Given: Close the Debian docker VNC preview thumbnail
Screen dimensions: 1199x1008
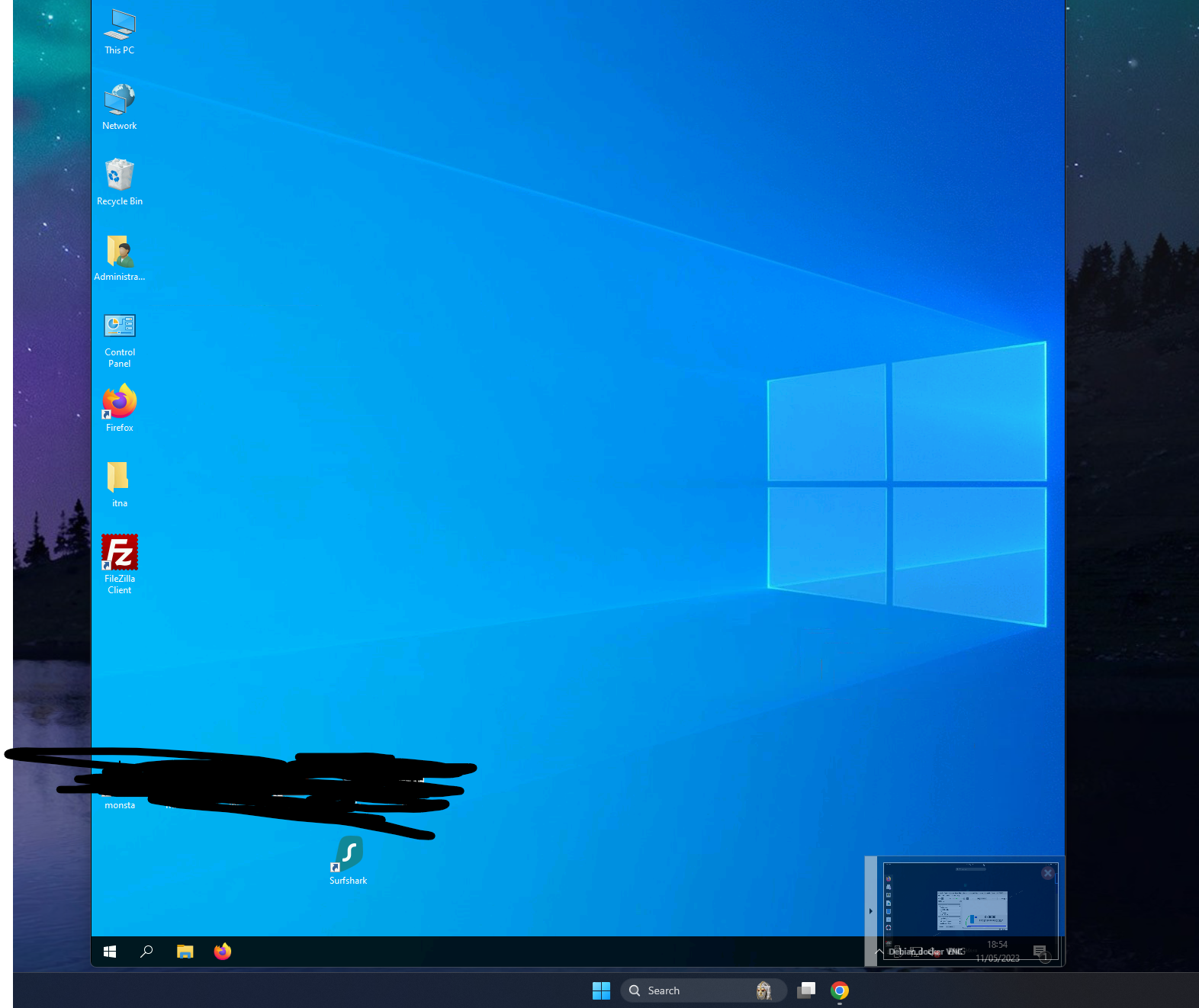Looking at the screenshot, I should point(1048,873).
